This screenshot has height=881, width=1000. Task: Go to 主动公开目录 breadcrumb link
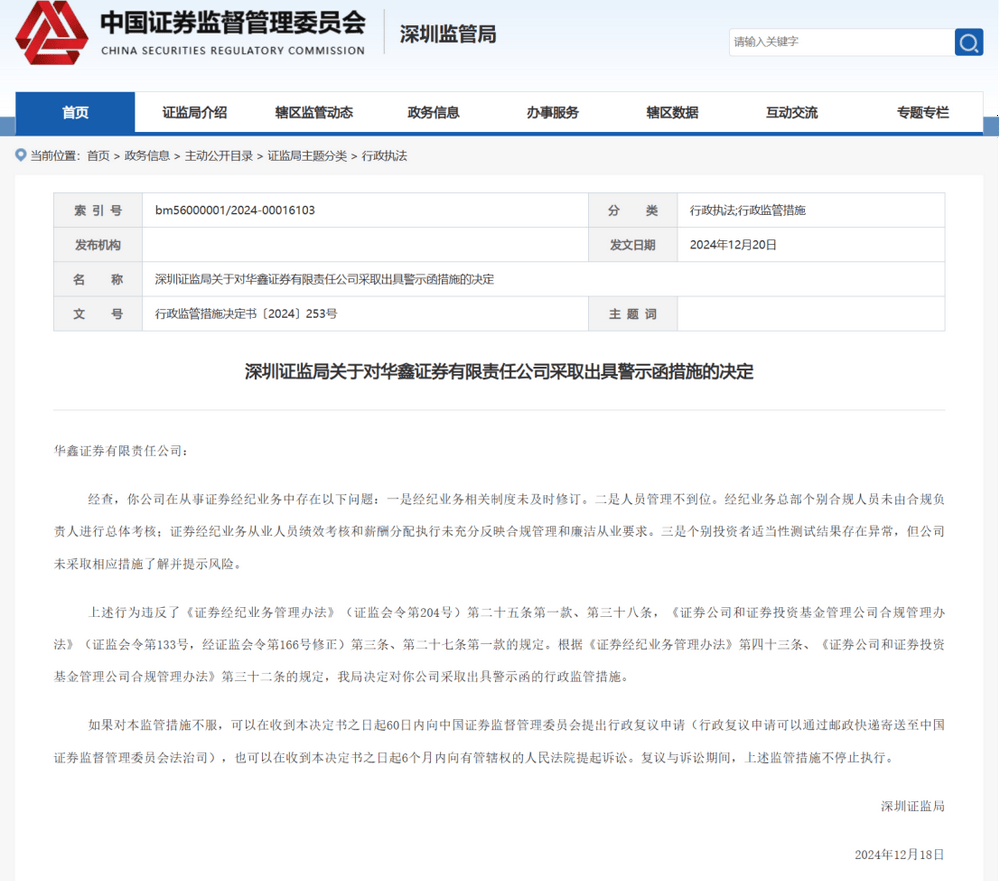(x=219, y=156)
